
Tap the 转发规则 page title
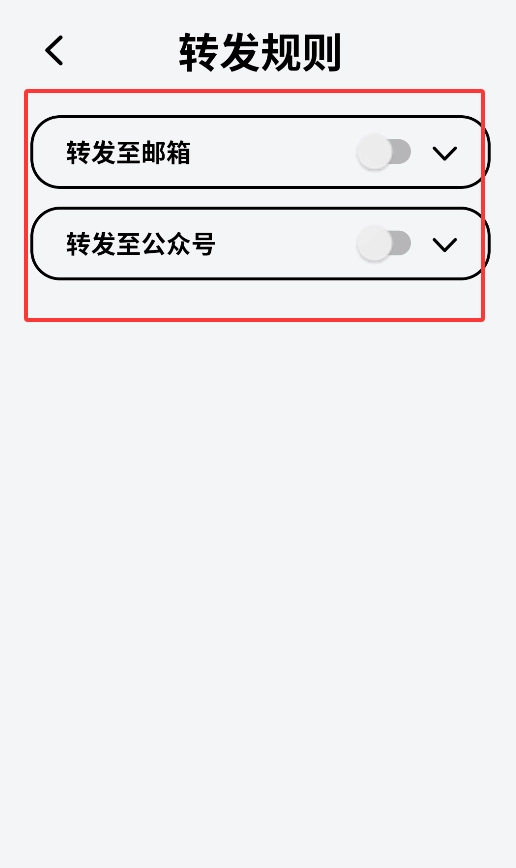coord(260,53)
